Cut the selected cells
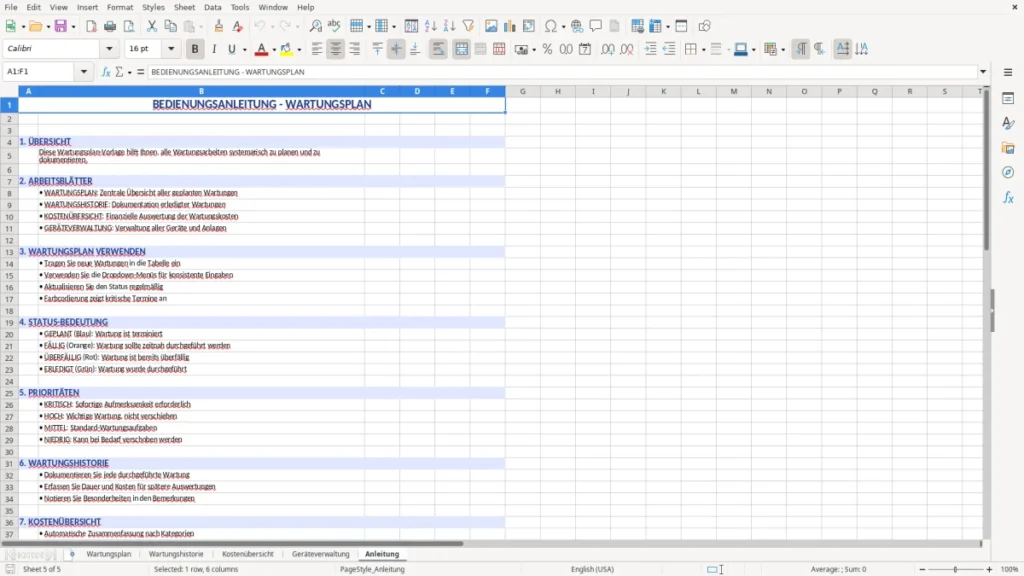The width and height of the screenshot is (1024, 576). (152, 26)
